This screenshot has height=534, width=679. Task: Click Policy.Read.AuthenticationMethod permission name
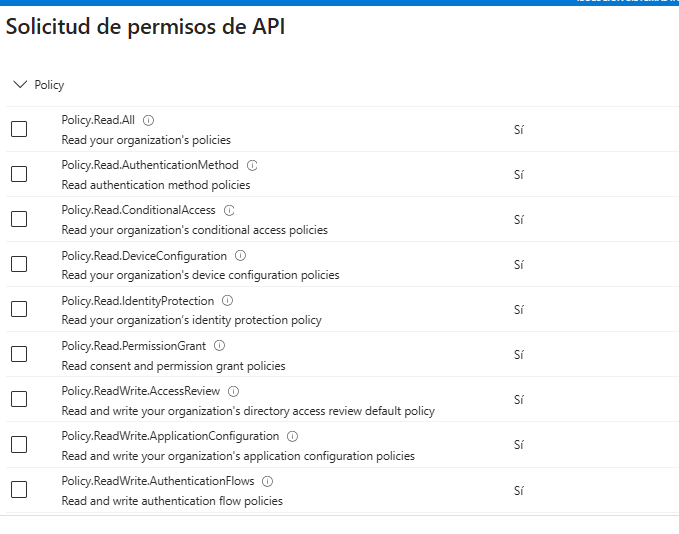(150, 165)
